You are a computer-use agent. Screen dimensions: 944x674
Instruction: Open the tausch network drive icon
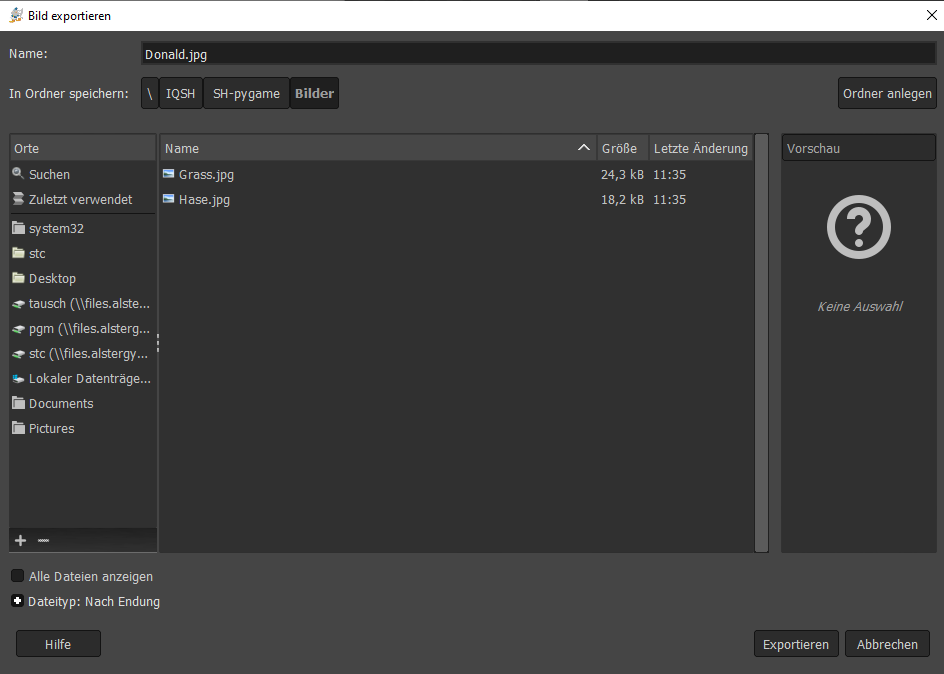(18, 303)
